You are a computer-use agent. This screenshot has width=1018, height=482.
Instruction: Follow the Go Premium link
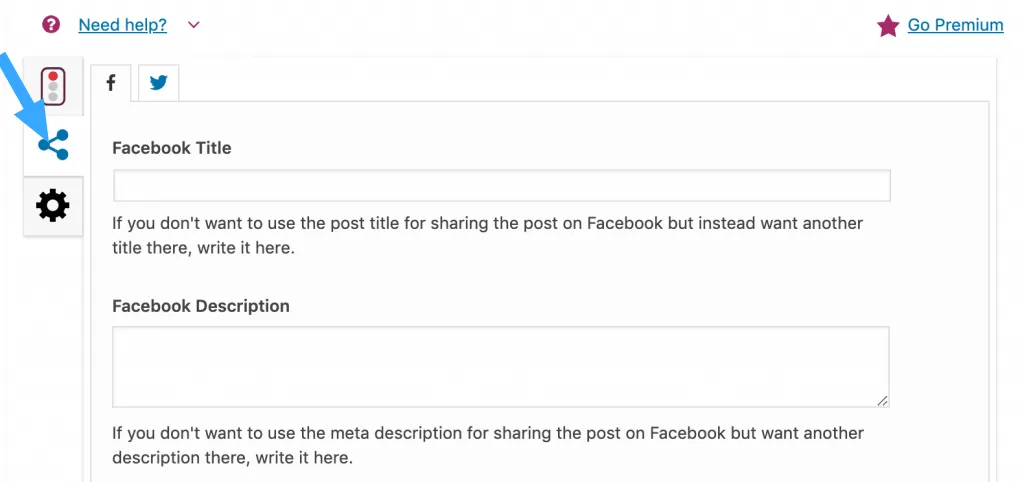(x=955, y=26)
